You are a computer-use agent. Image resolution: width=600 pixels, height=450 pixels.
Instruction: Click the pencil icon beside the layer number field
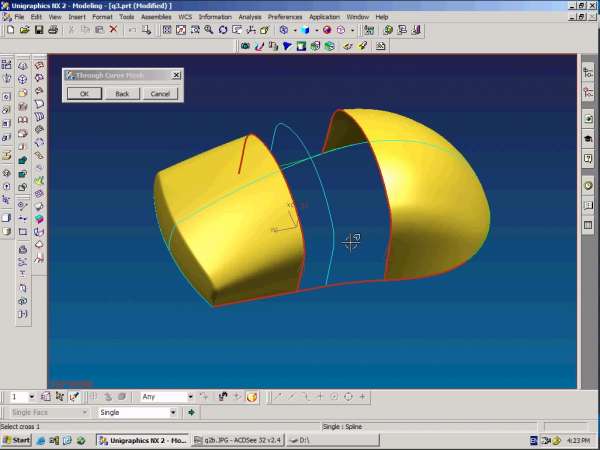pos(74,397)
